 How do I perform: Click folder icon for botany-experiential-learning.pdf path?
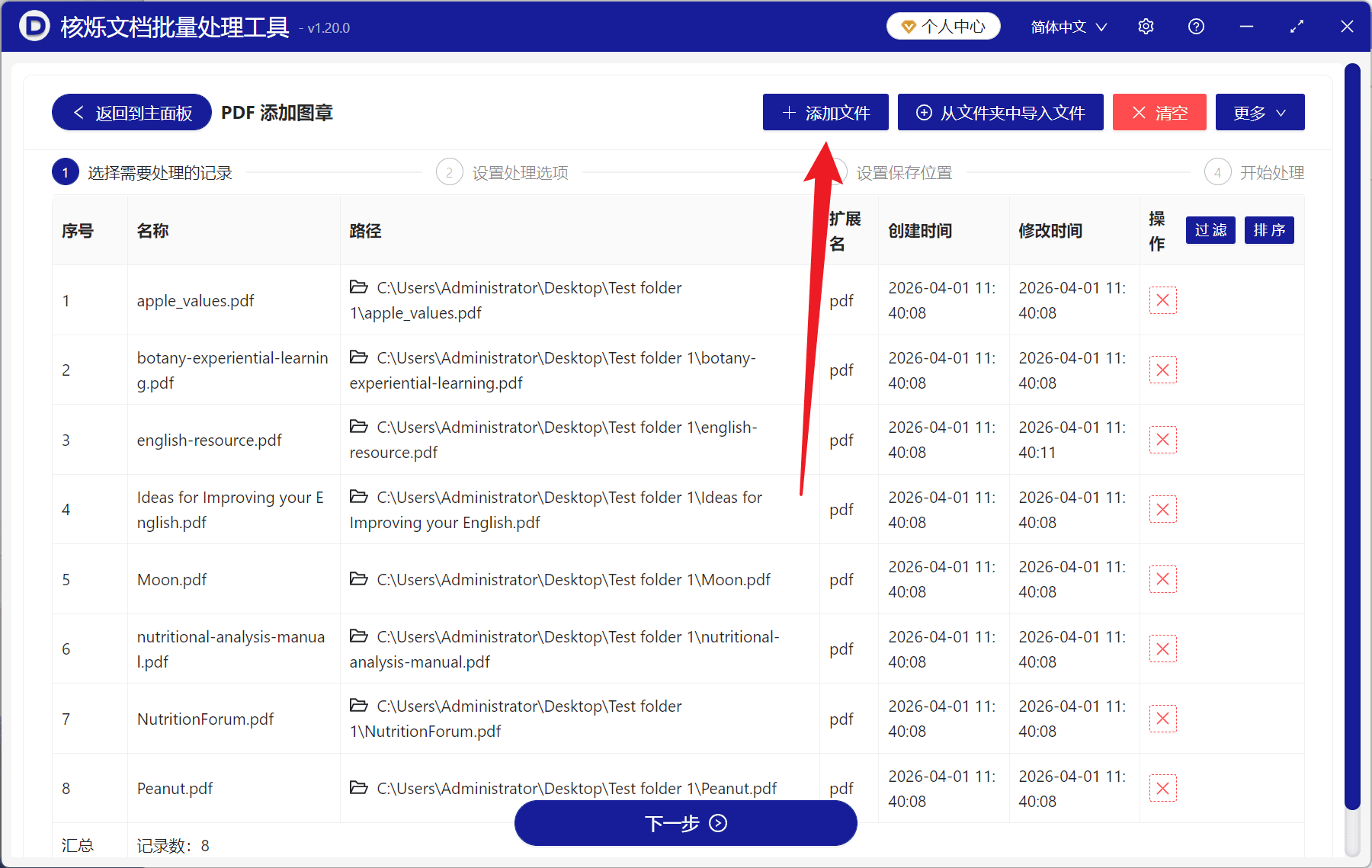pyautogui.click(x=359, y=357)
